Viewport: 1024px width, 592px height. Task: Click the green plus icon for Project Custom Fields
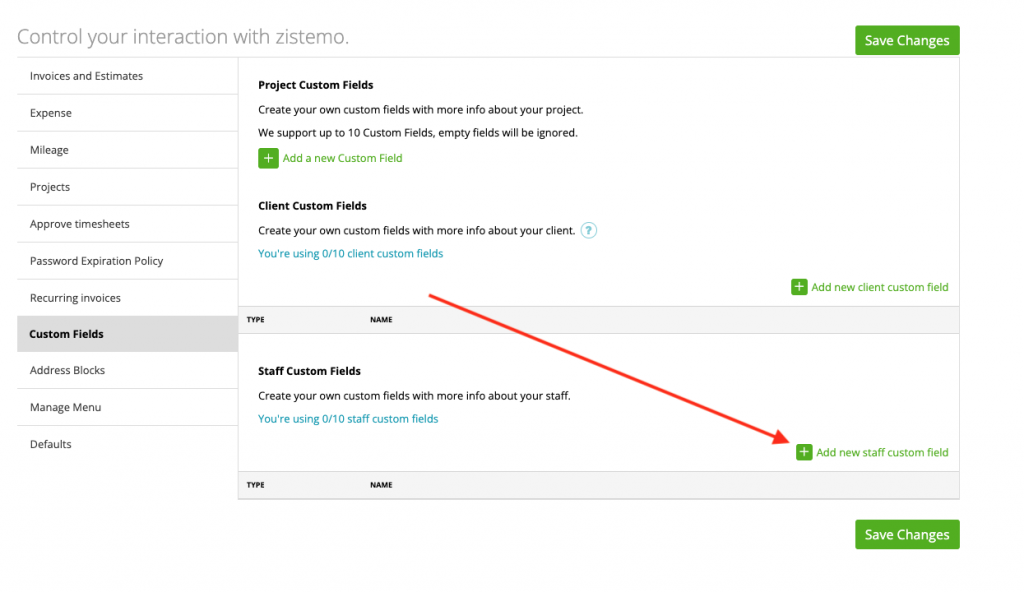tap(268, 158)
